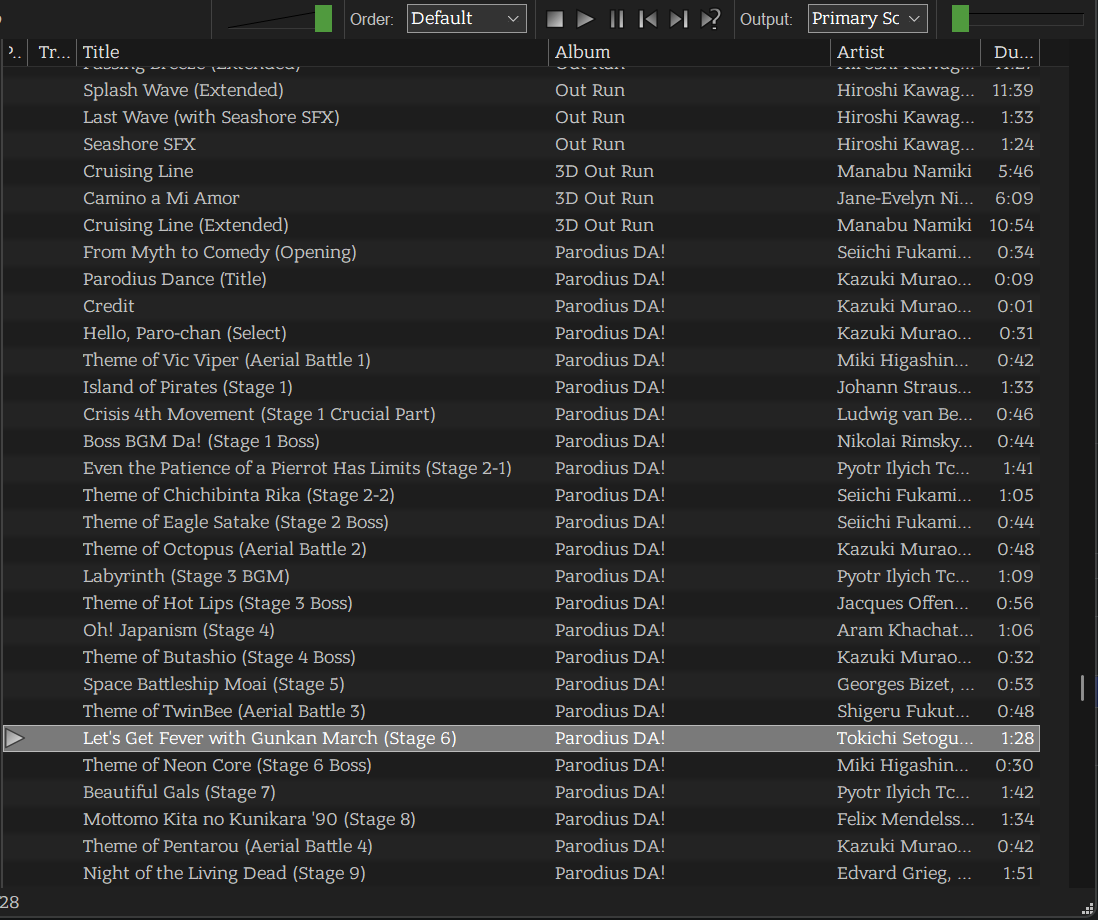Sort by the Album column header

(x=689, y=52)
